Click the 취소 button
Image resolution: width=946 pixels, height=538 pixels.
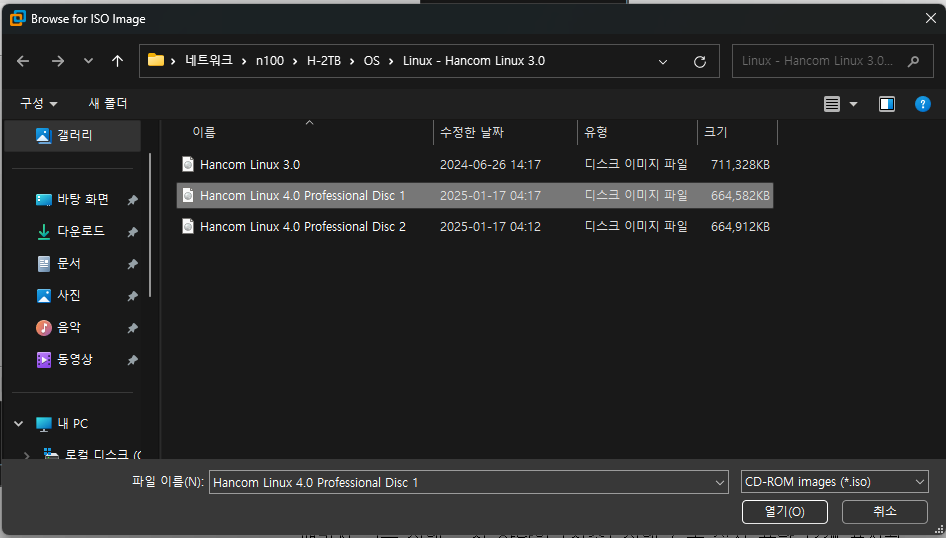pos(884,511)
